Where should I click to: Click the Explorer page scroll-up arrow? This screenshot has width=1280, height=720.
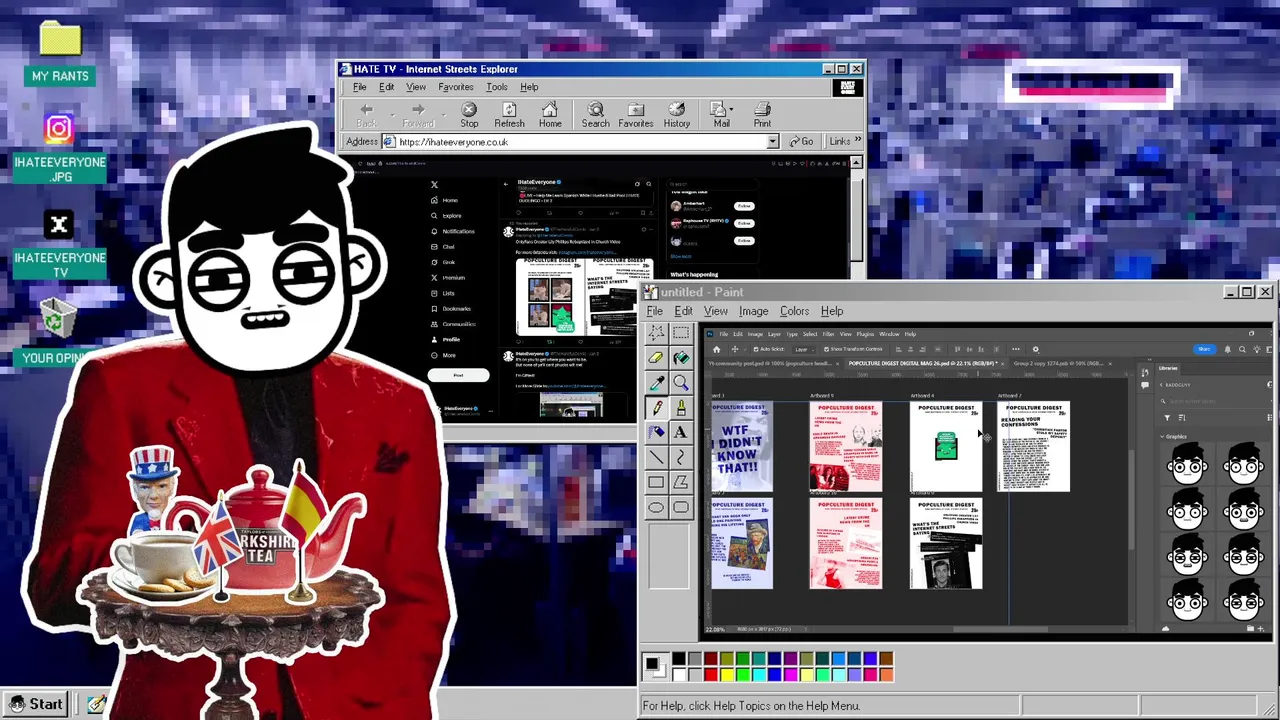(x=856, y=162)
